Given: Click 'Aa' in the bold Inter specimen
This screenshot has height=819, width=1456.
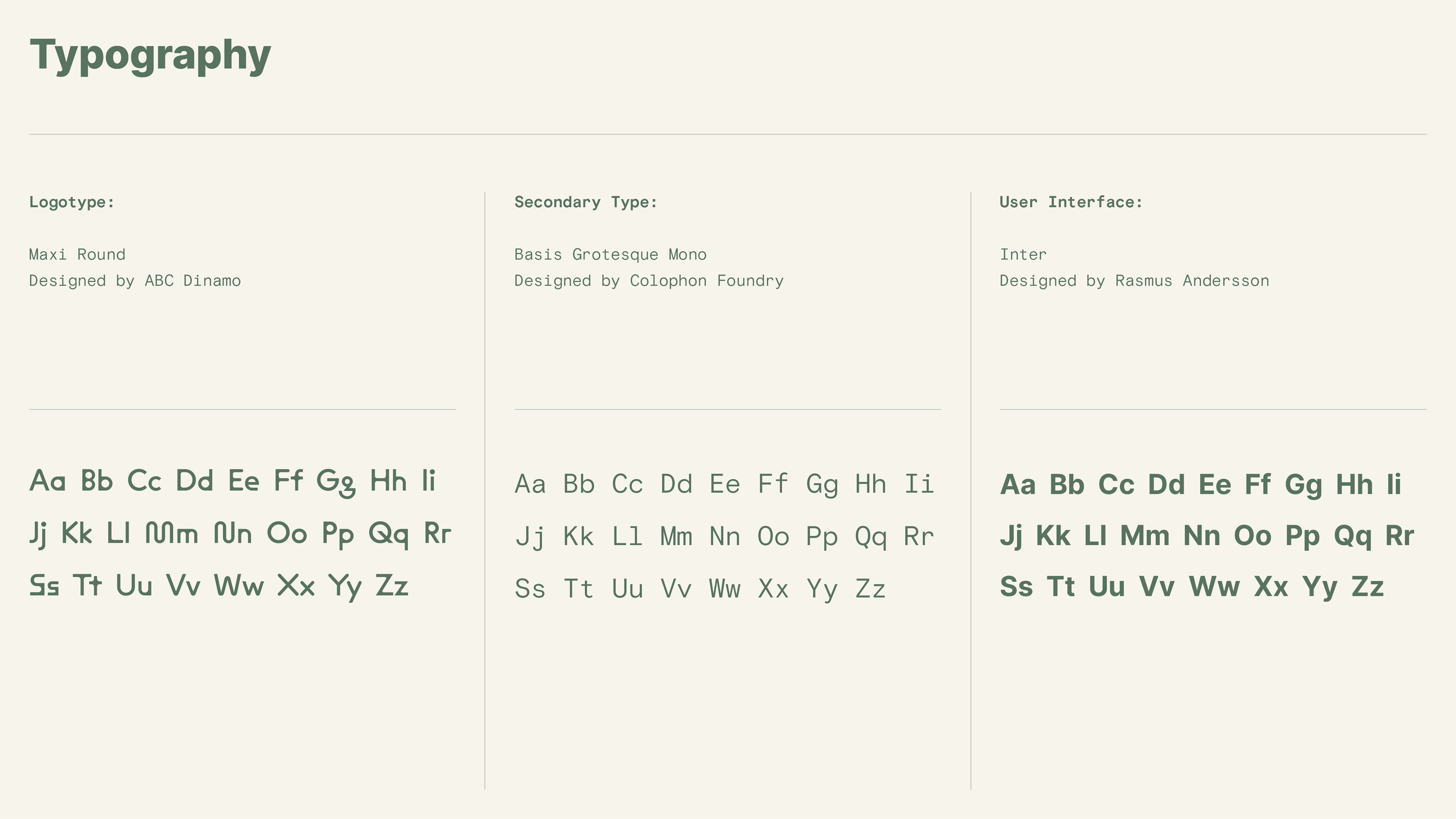Looking at the screenshot, I should click(1018, 485).
